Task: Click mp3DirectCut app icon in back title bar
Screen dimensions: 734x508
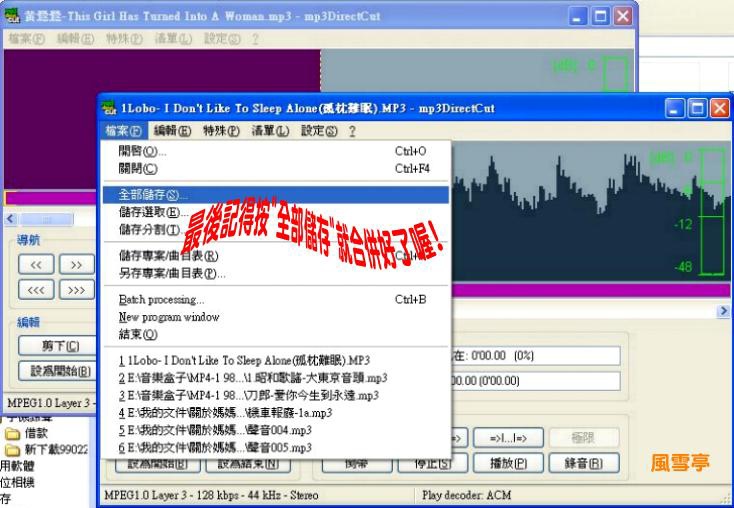Action: pyautogui.click(x=12, y=16)
